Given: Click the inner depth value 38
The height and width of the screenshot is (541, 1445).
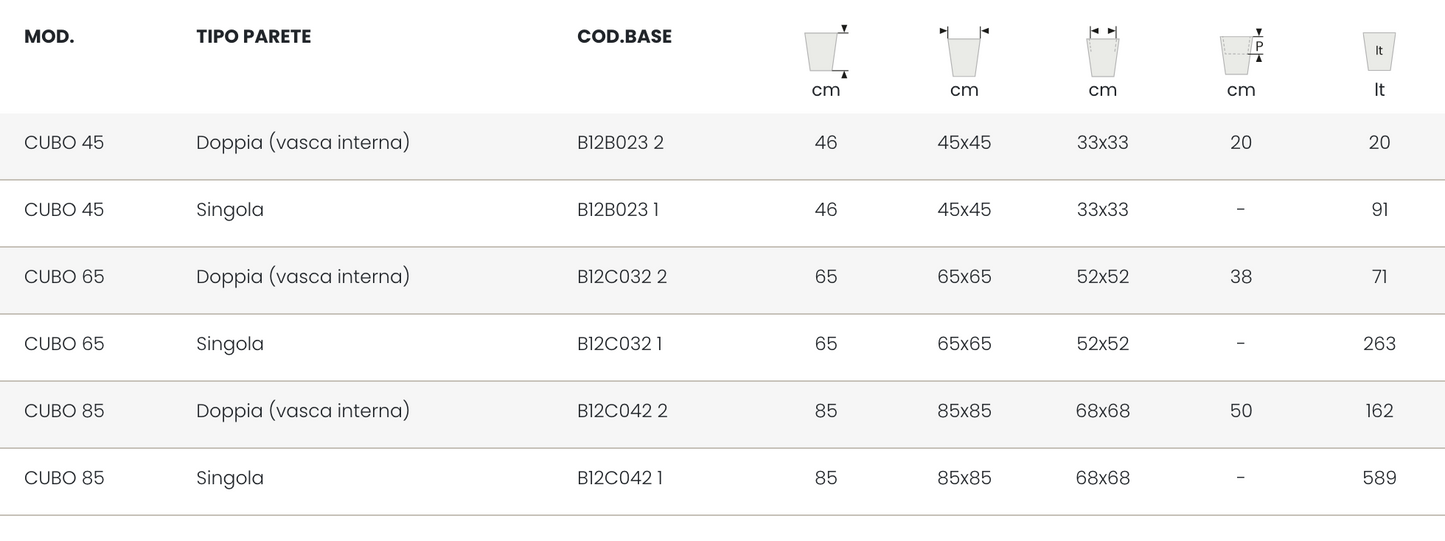Looking at the screenshot, I should click(x=1241, y=277).
